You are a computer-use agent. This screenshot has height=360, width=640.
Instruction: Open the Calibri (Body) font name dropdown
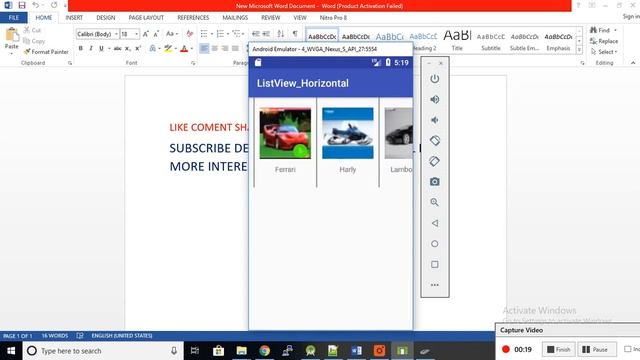point(116,34)
